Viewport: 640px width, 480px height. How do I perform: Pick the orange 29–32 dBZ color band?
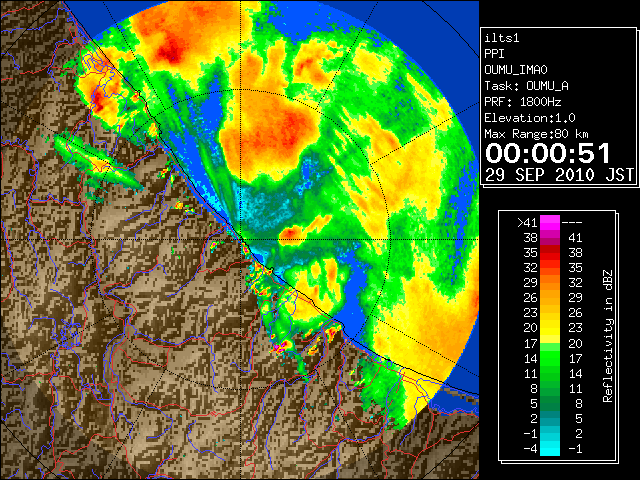click(550, 283)
